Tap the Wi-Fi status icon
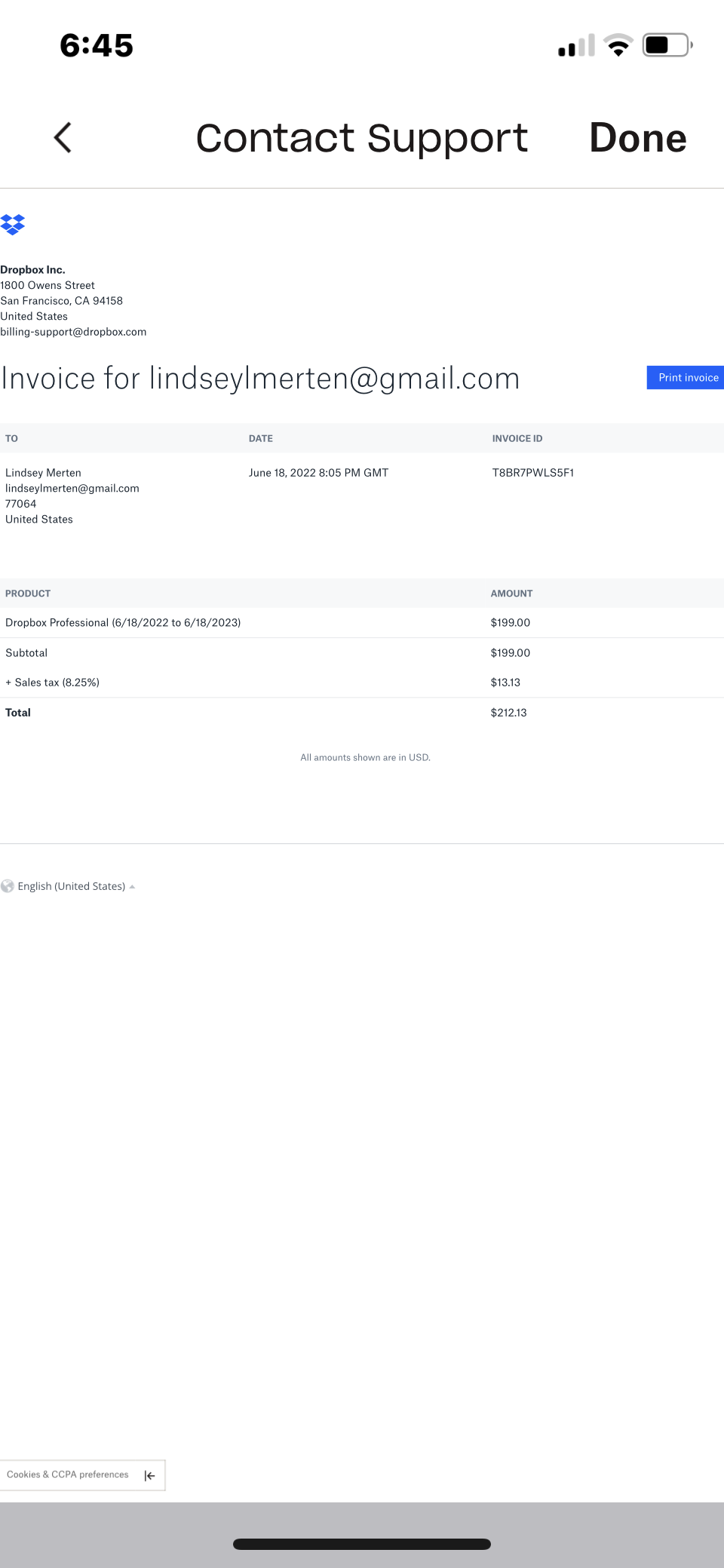The image size is (724, 1568). point(618,45)
